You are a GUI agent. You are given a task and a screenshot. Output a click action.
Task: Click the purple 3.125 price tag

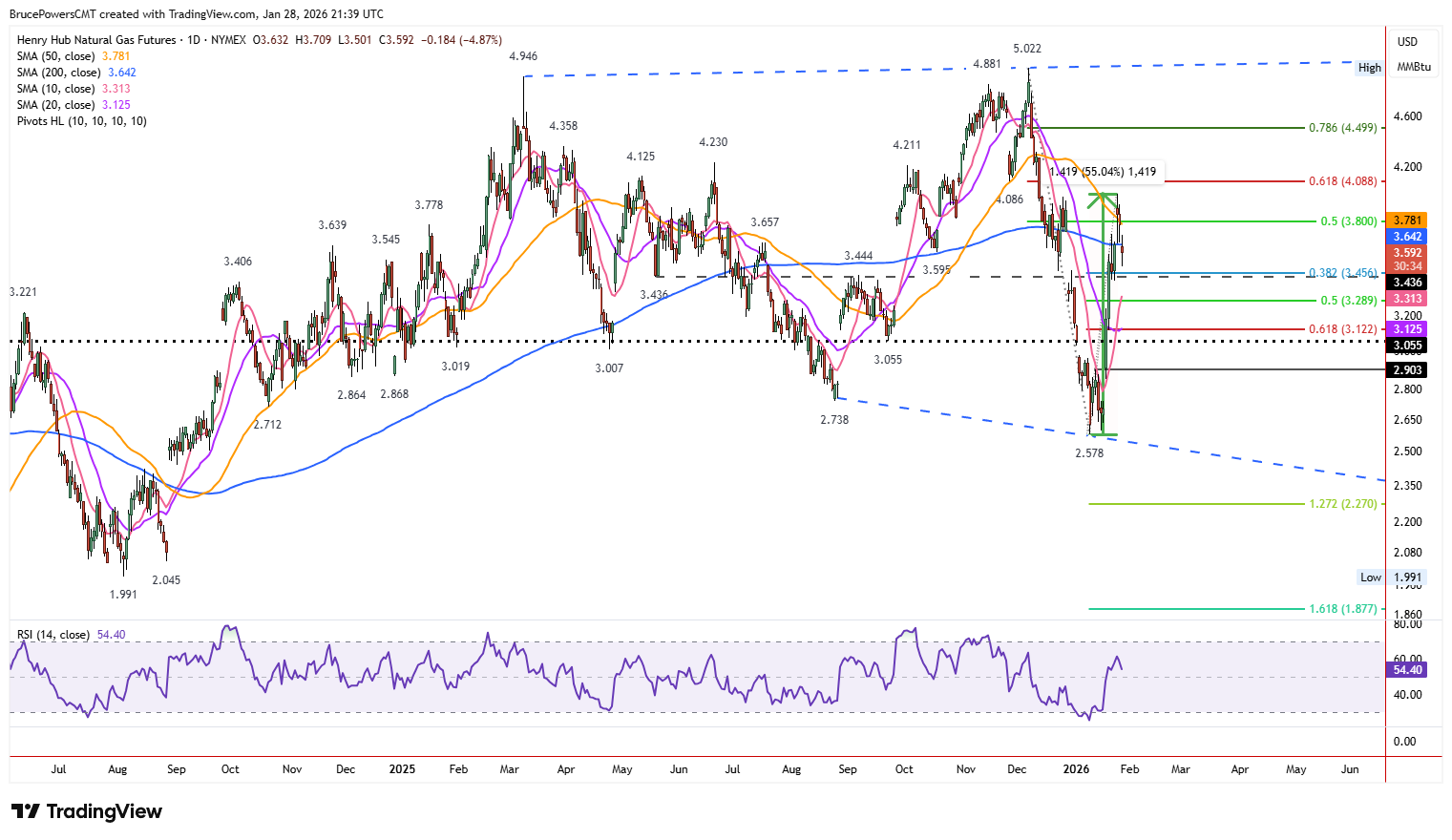1407,329
